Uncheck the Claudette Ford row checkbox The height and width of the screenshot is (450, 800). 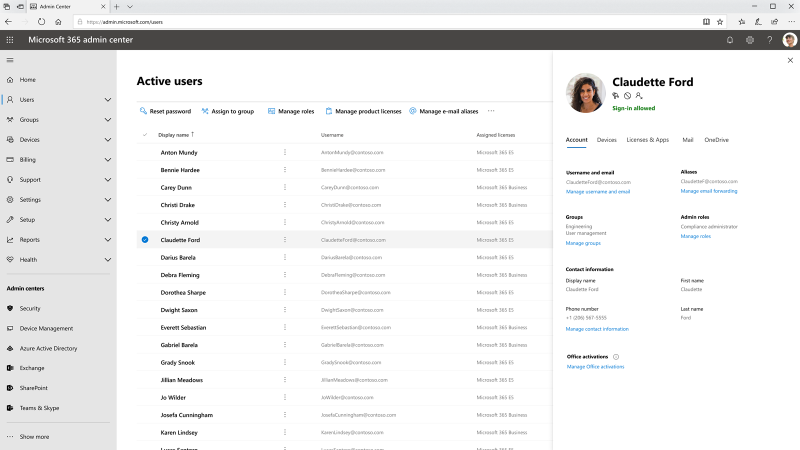pyautogui.click(x=145, y=240)
